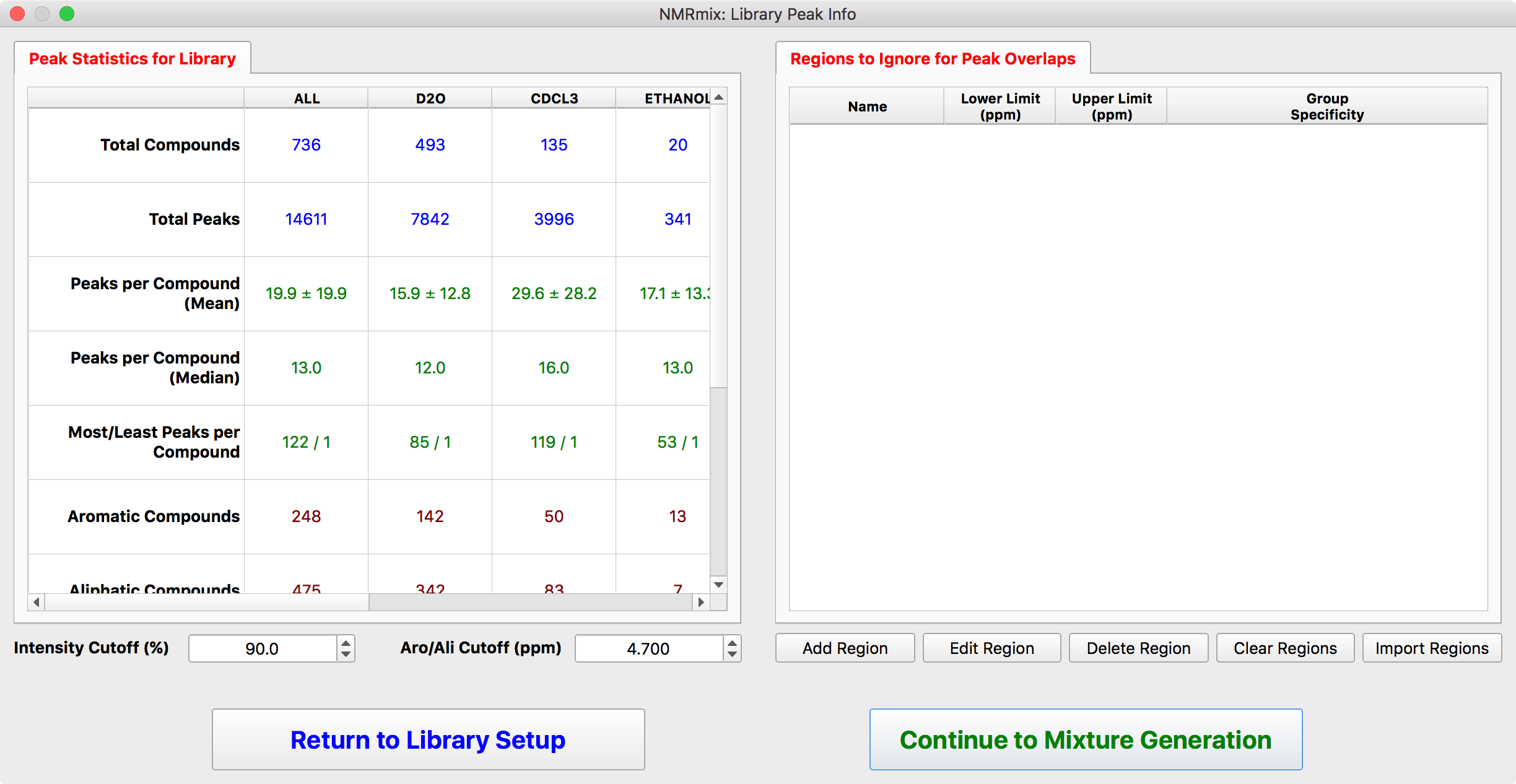
Task: Focus the Intensity Cutoff input field
Action: coord(263,648)
